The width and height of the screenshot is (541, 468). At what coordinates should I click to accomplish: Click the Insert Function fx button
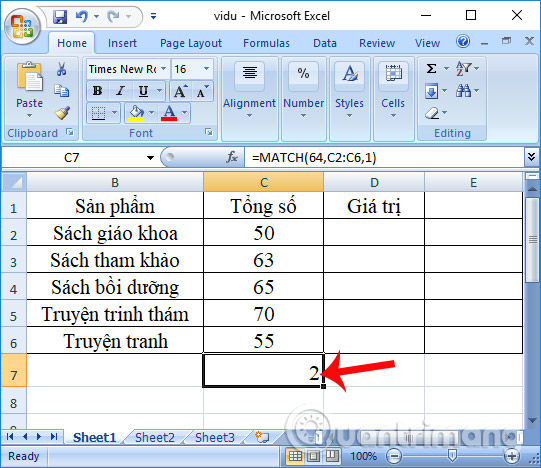point(232,157)
